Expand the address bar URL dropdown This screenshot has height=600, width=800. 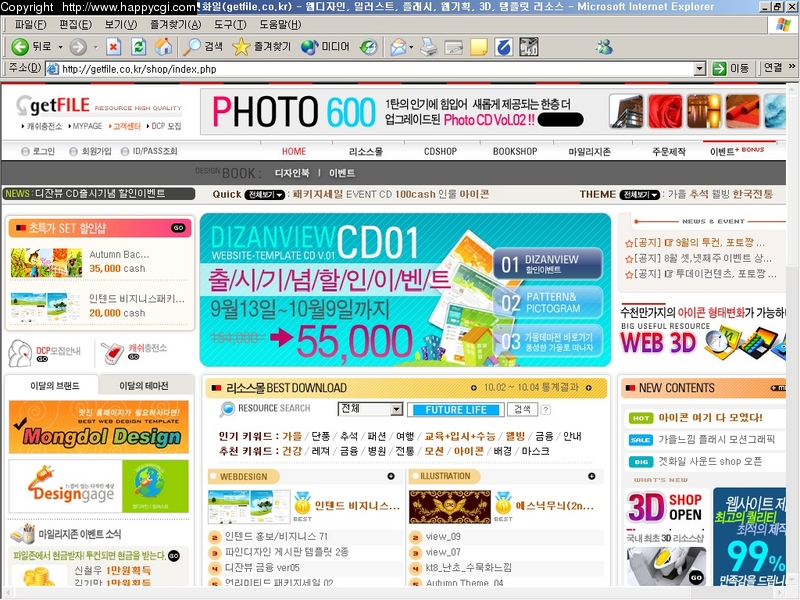[700, 68]
